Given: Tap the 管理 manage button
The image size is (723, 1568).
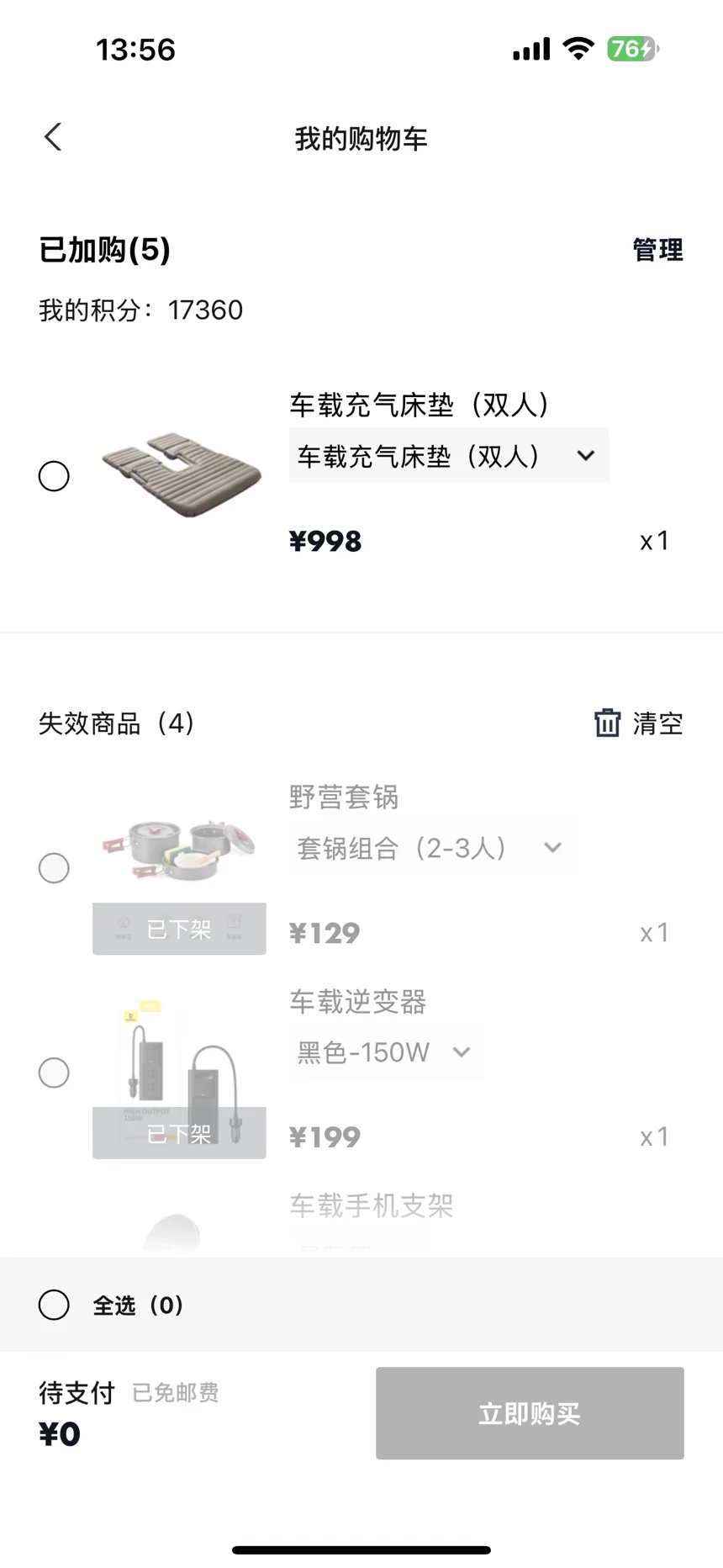Looking at the screenshot, I should [657, 250].
